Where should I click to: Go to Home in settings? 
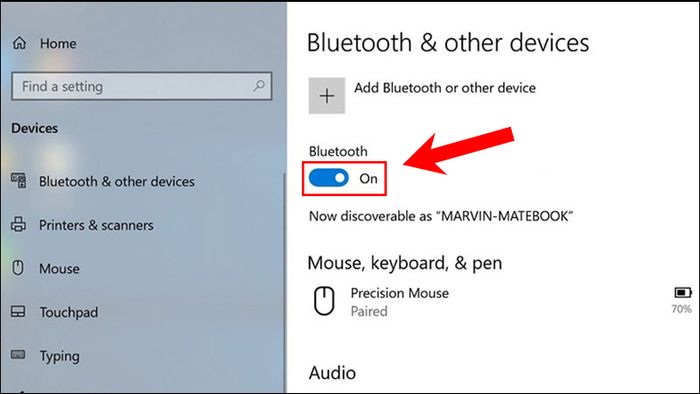point(58,44)
